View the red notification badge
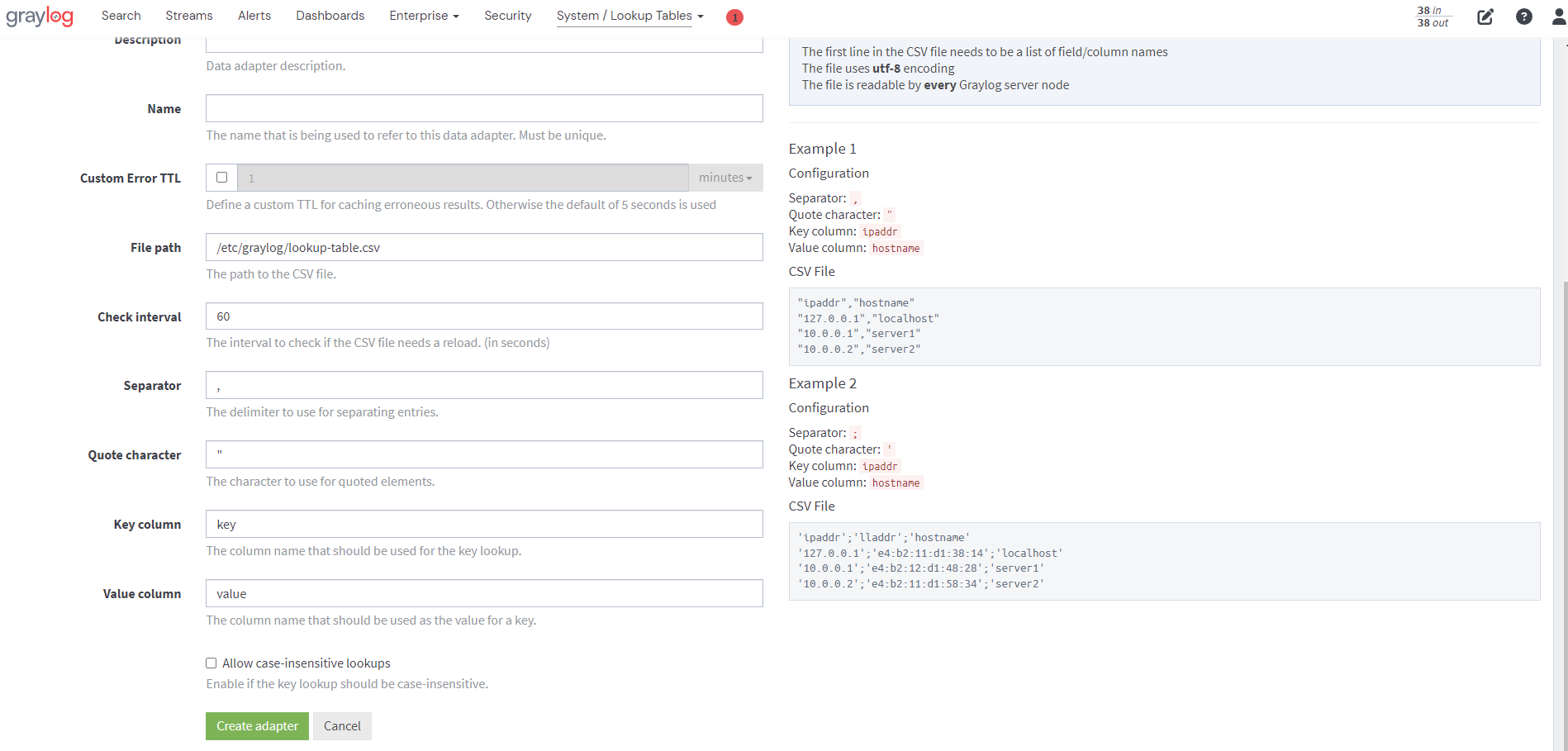This screenshot has width=1568, height=751. click(x=734, y=17)
